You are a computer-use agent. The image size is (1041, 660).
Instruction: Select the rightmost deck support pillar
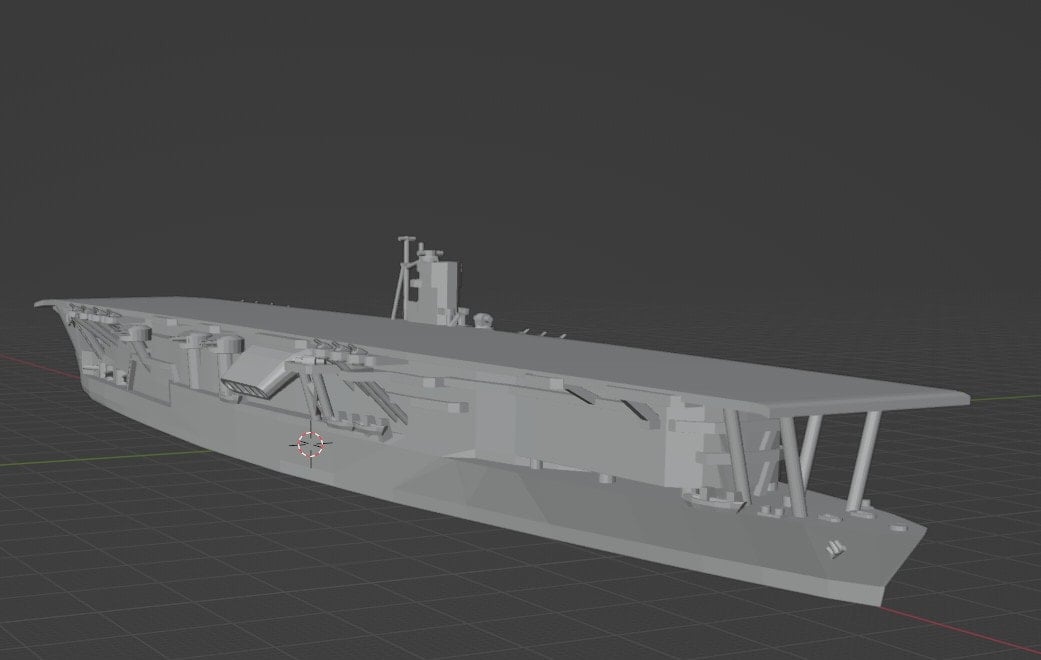coord(864,462)
